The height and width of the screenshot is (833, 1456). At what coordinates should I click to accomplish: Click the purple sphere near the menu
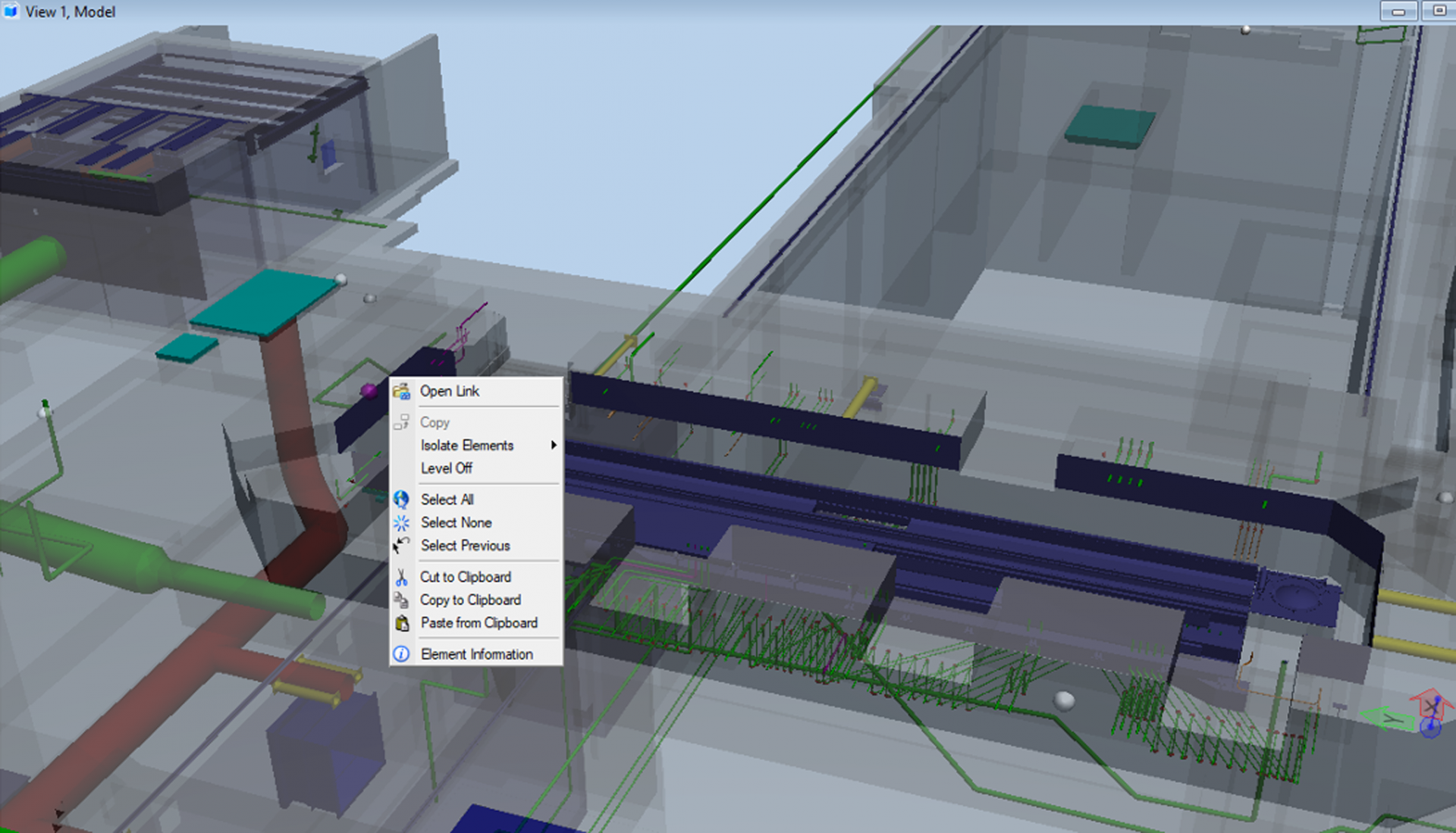[369, 390]
